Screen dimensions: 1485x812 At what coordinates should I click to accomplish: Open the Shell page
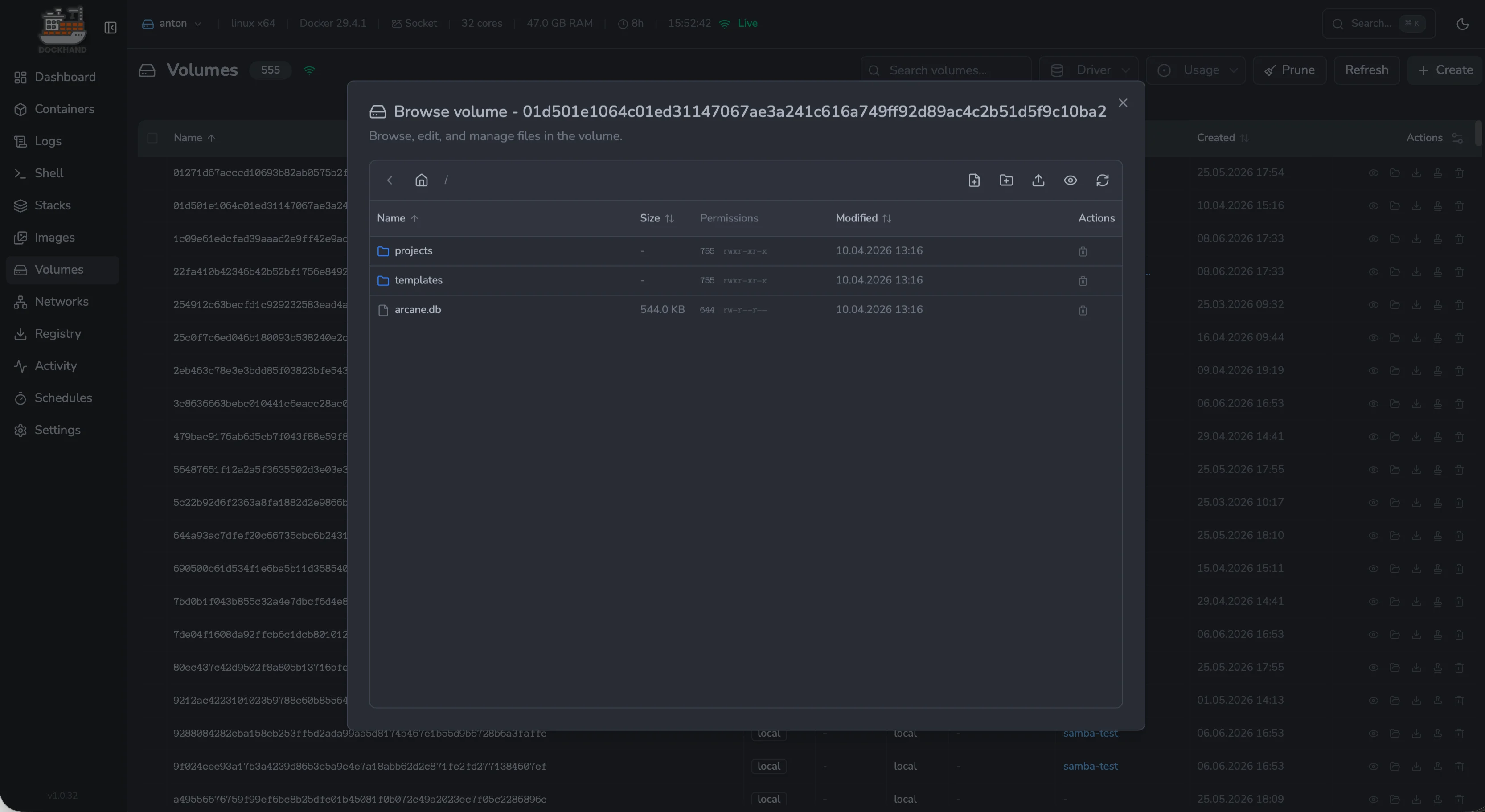tap(62, 173)
